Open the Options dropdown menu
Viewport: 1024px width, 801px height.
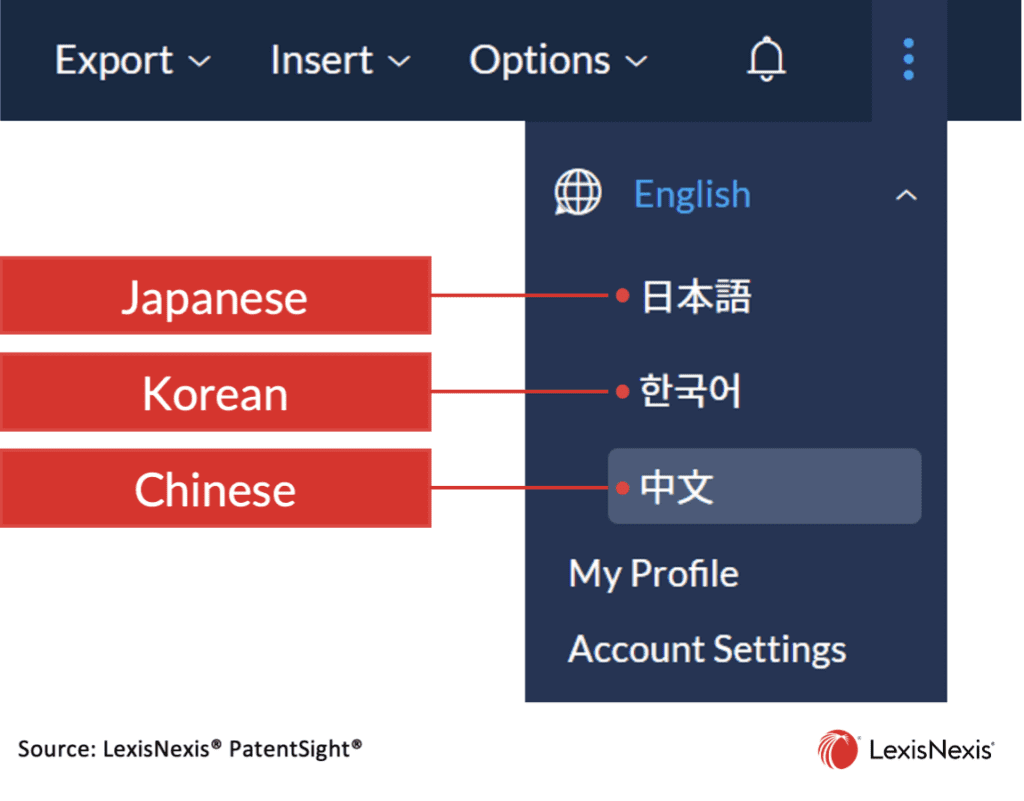pos(558,61)
